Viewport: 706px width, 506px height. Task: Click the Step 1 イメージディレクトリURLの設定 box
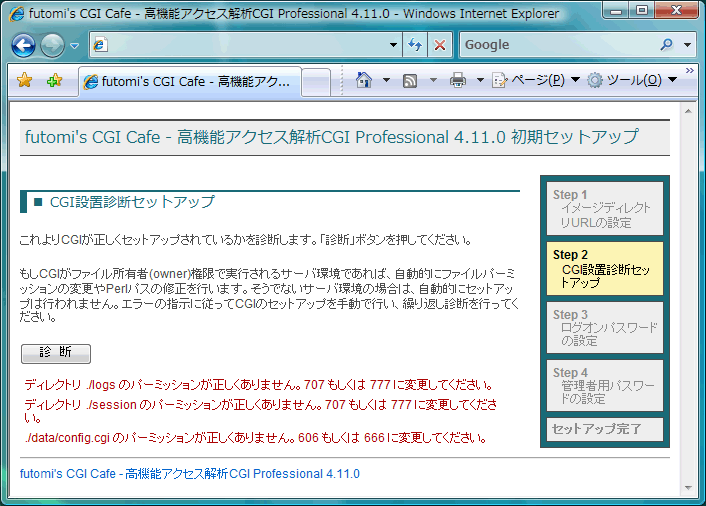point(605,208)
